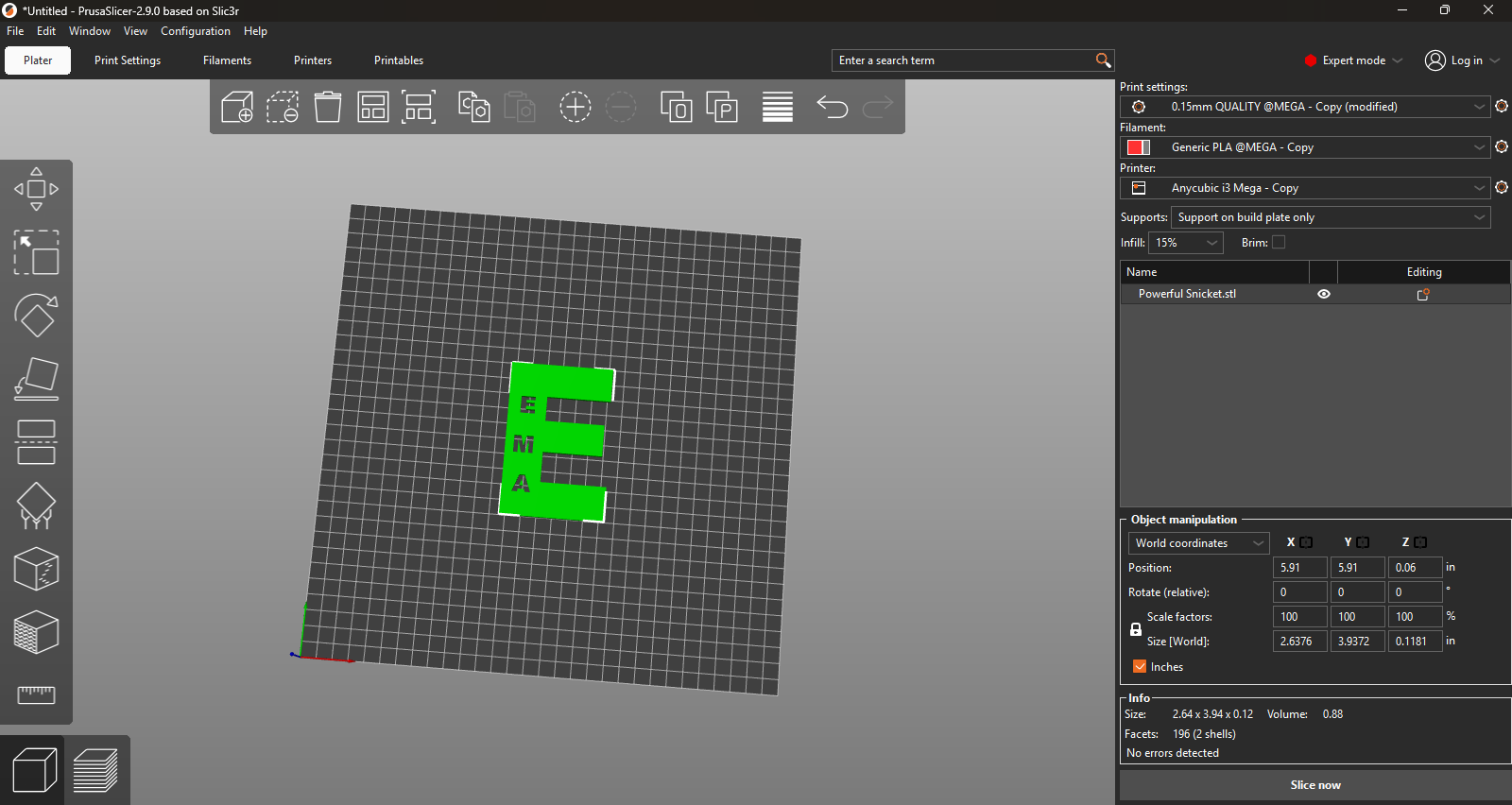1512x805 pixels.
Task: Click the Add object toolbar icon
Action: (237, 107)
